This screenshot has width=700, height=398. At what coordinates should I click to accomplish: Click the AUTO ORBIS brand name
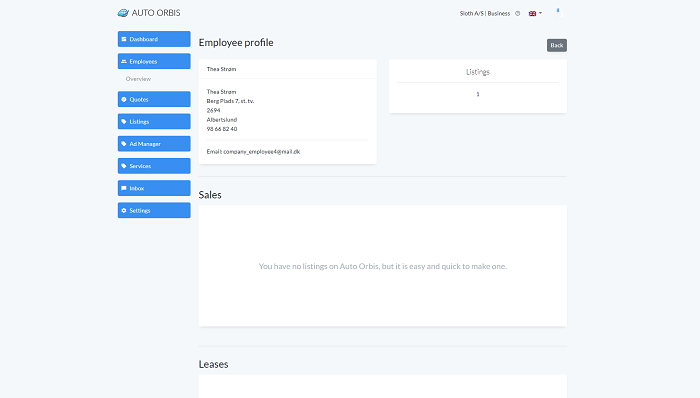pos(156,13)
